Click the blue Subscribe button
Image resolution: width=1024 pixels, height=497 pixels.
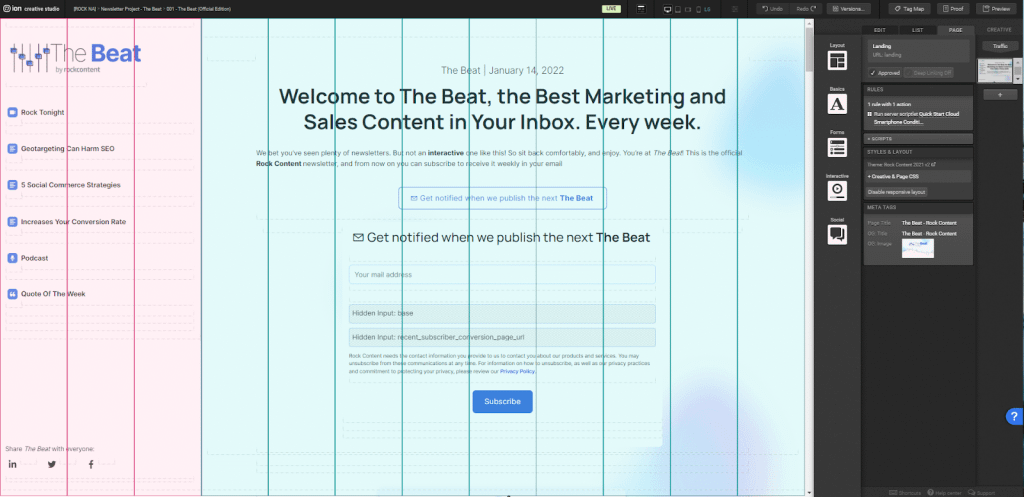tap(502, 401)
